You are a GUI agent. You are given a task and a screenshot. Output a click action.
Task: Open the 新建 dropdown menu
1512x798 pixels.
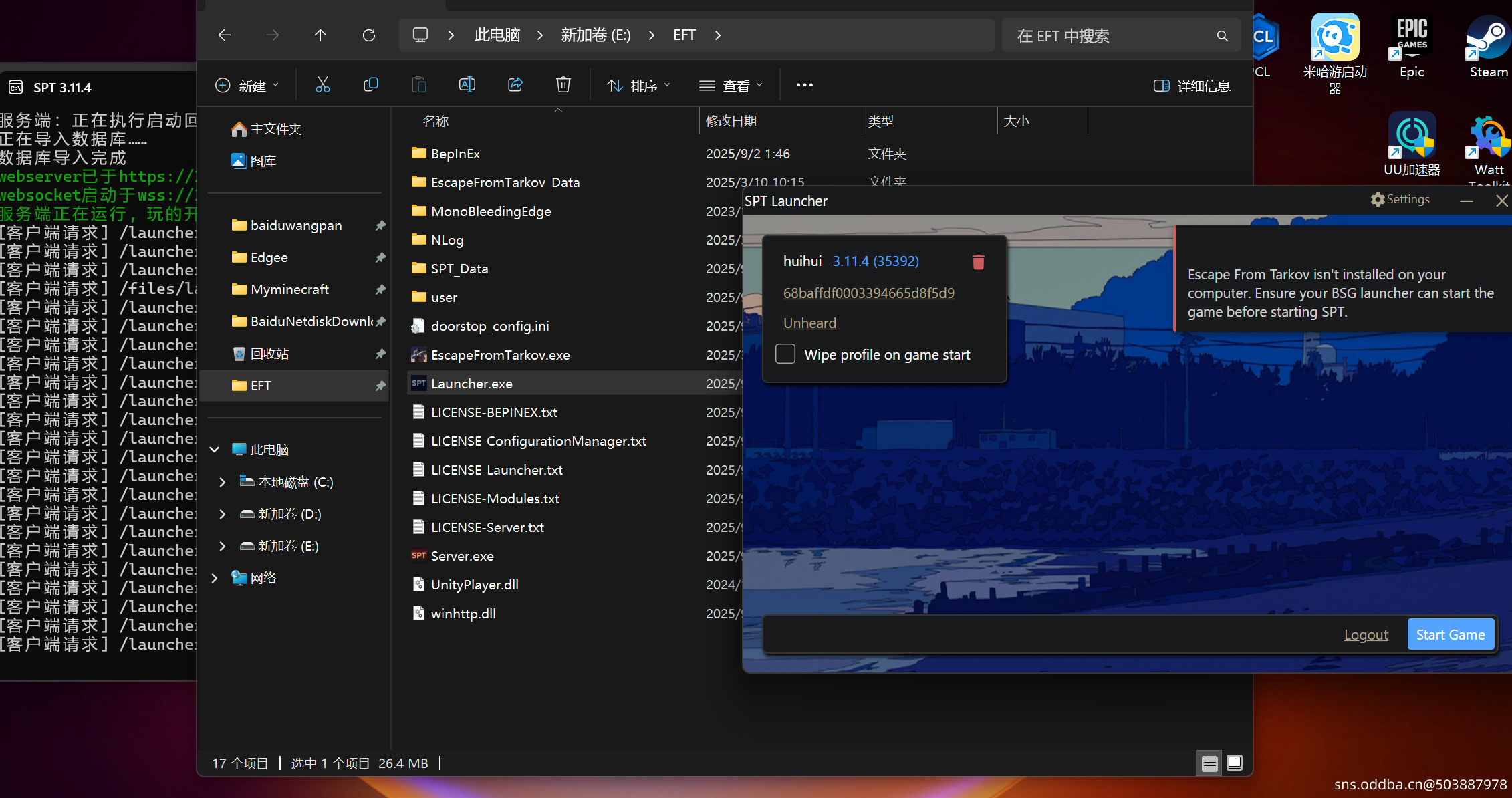pyautogui.click(x=247, y=86)
